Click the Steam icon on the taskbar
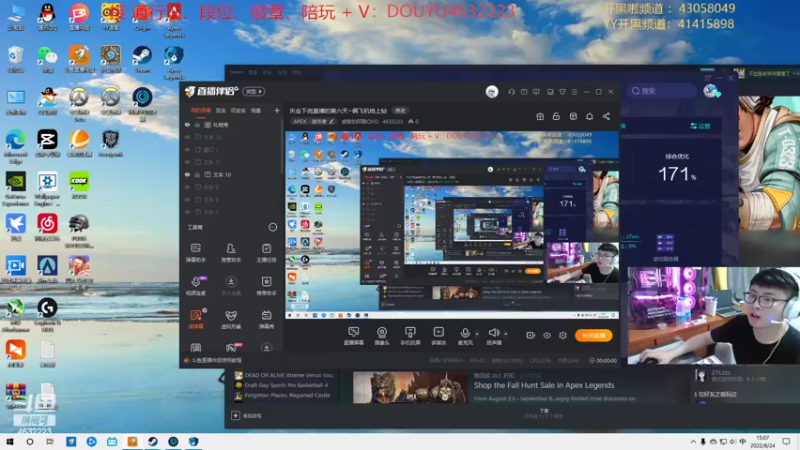Viewport: 800px width, 450px height. (153, 442)
